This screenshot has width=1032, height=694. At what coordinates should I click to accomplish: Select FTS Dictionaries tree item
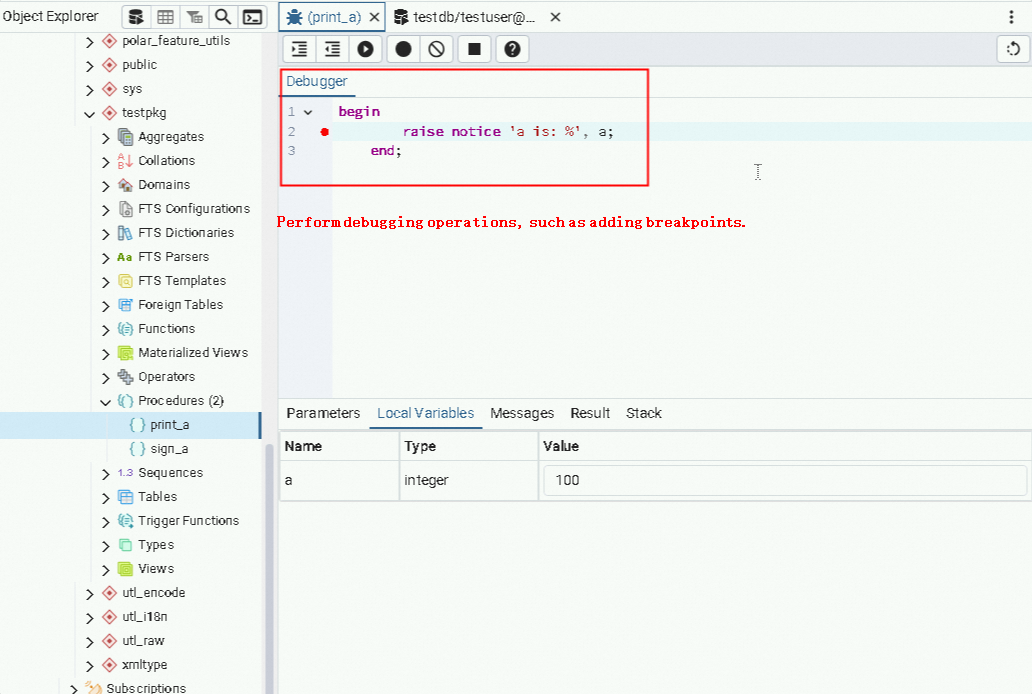(186, 233)
